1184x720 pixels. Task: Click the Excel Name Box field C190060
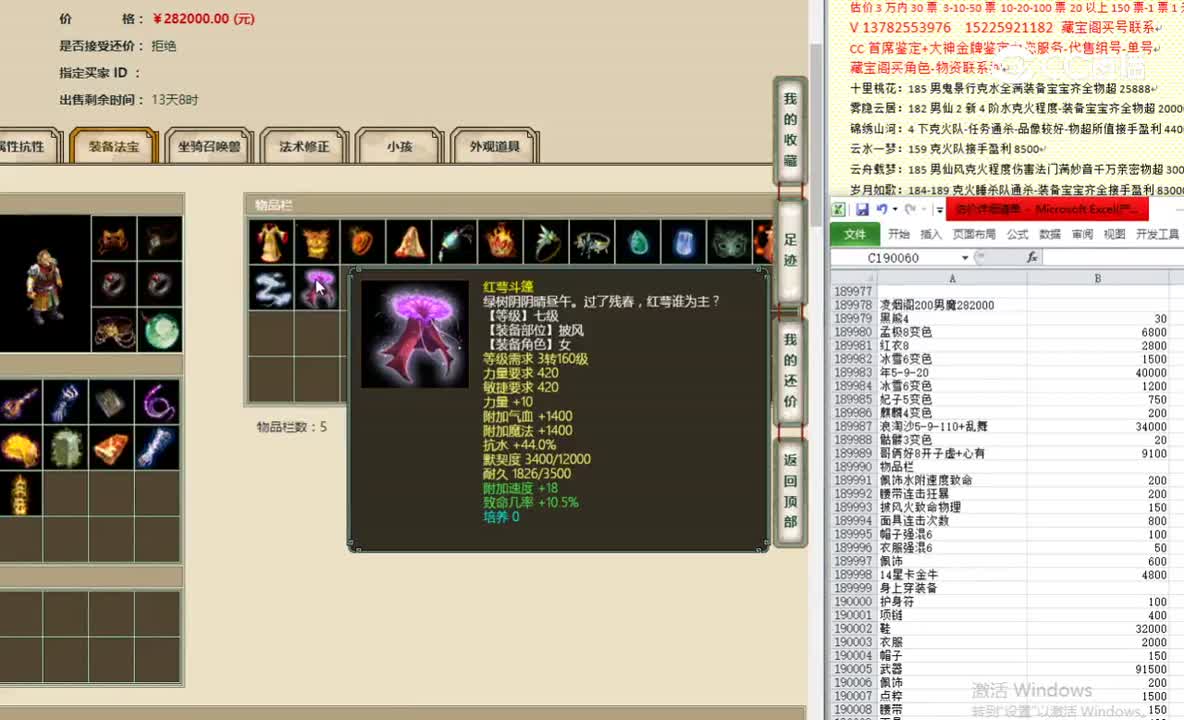coord(894,258)
